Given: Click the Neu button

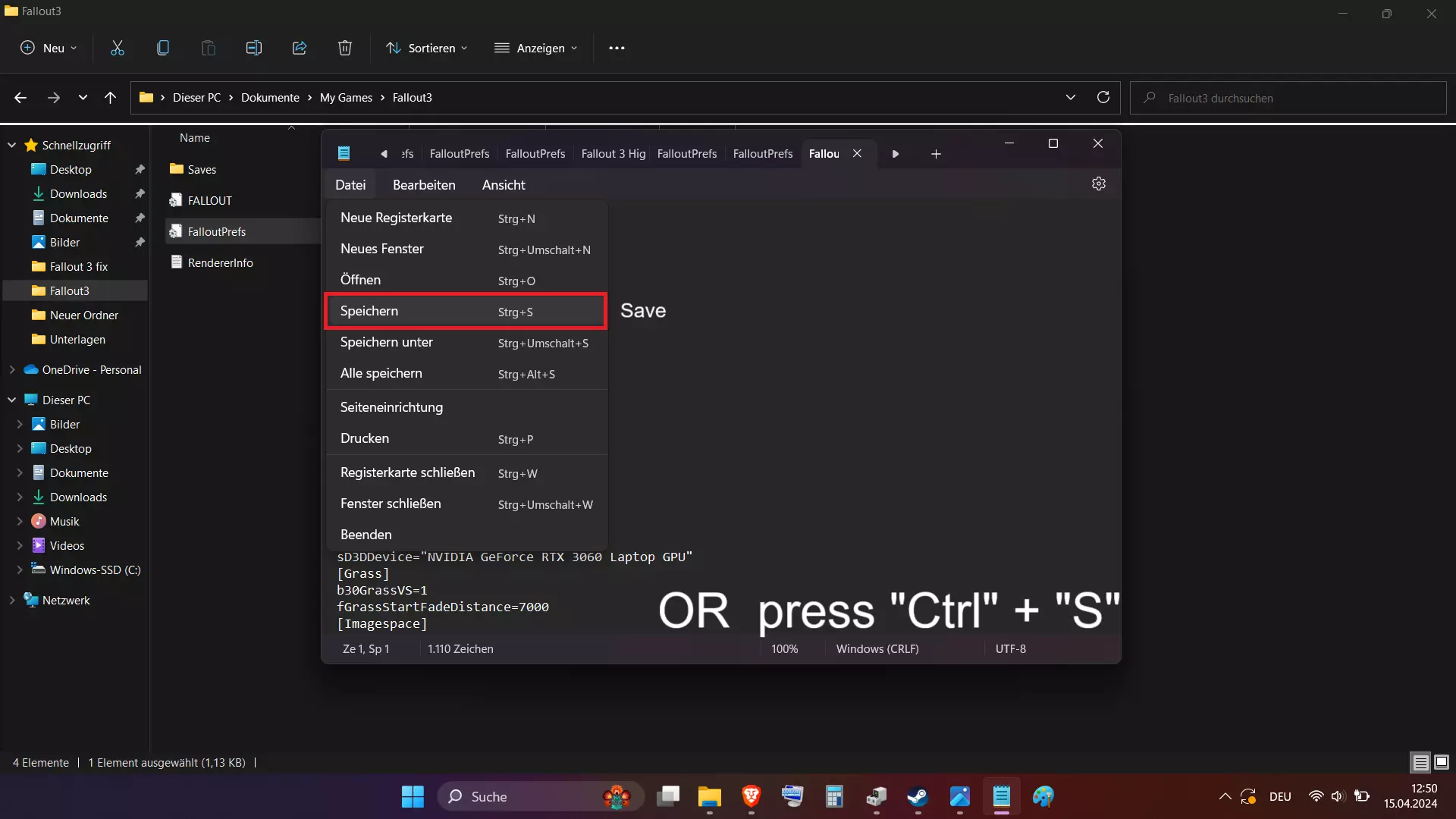Looking at the screenshot, I should click(x=48, y=48).
